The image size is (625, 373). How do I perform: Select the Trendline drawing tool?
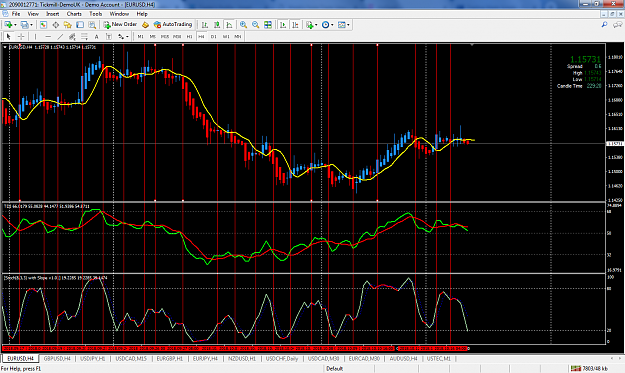click(x=60, y=36)
